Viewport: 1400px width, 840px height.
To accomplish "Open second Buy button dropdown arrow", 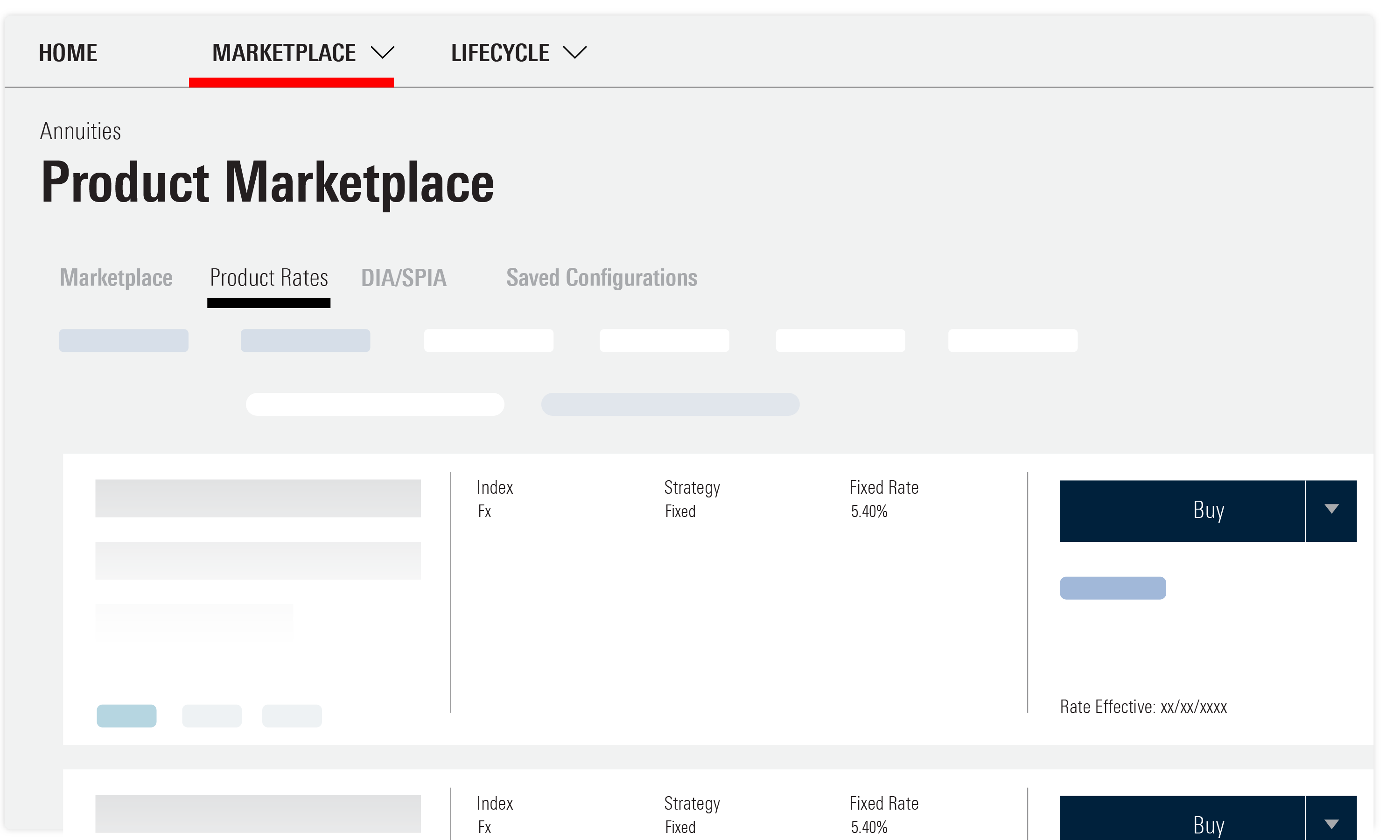I will click(x=1331, y=823).
